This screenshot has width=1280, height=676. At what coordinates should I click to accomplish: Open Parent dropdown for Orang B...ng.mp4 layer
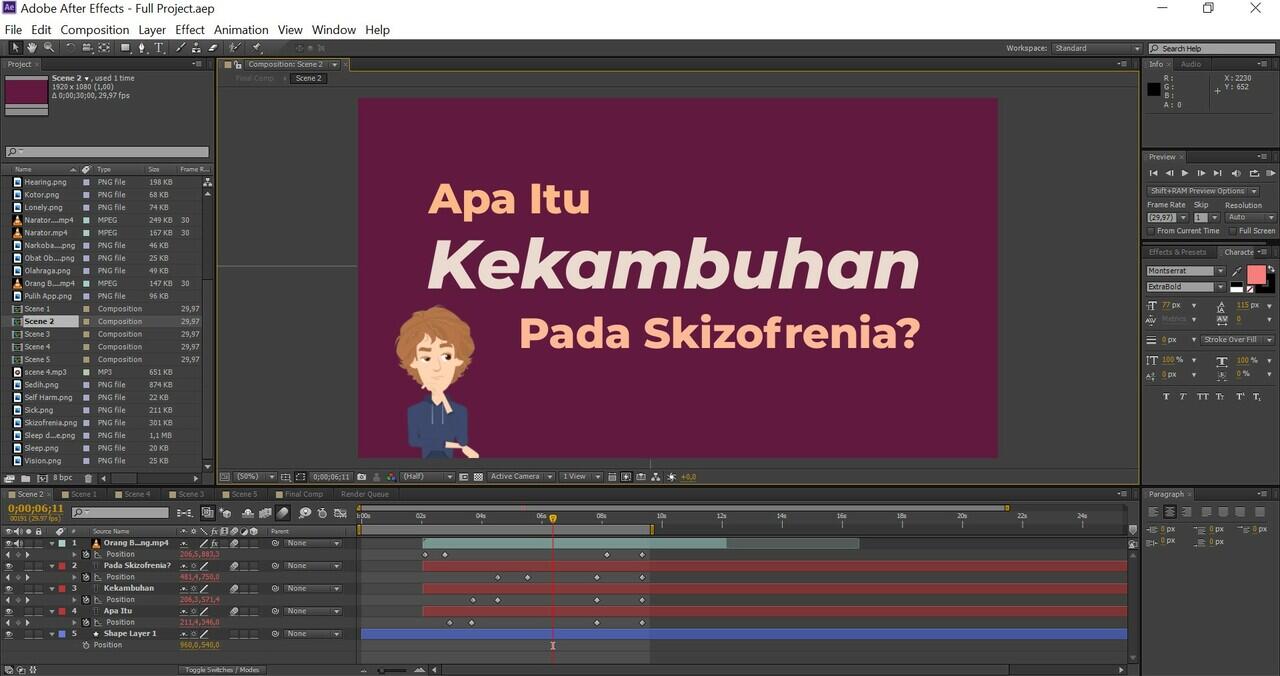pos(312,543)
